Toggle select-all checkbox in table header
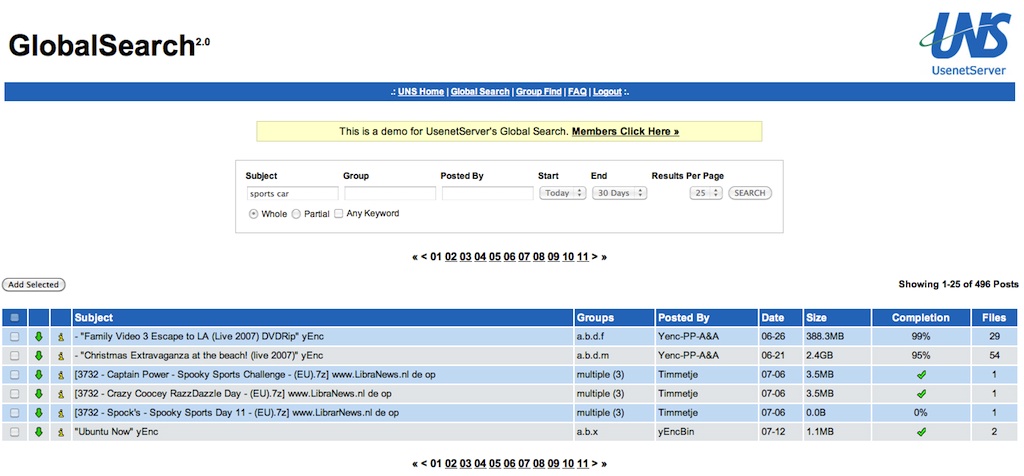1024x476 pixels. 14,318
